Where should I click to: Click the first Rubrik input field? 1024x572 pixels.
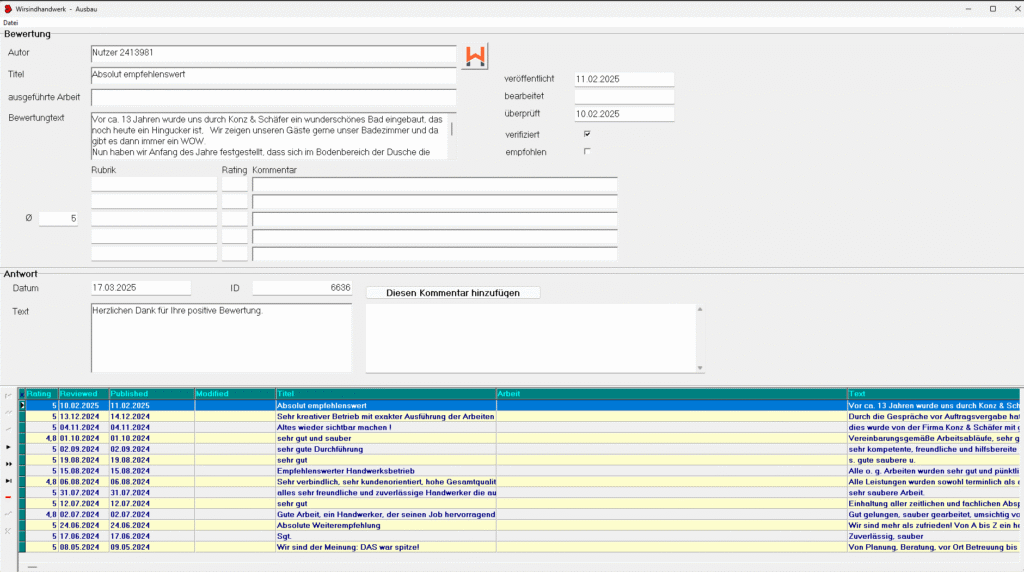[154, 185]
